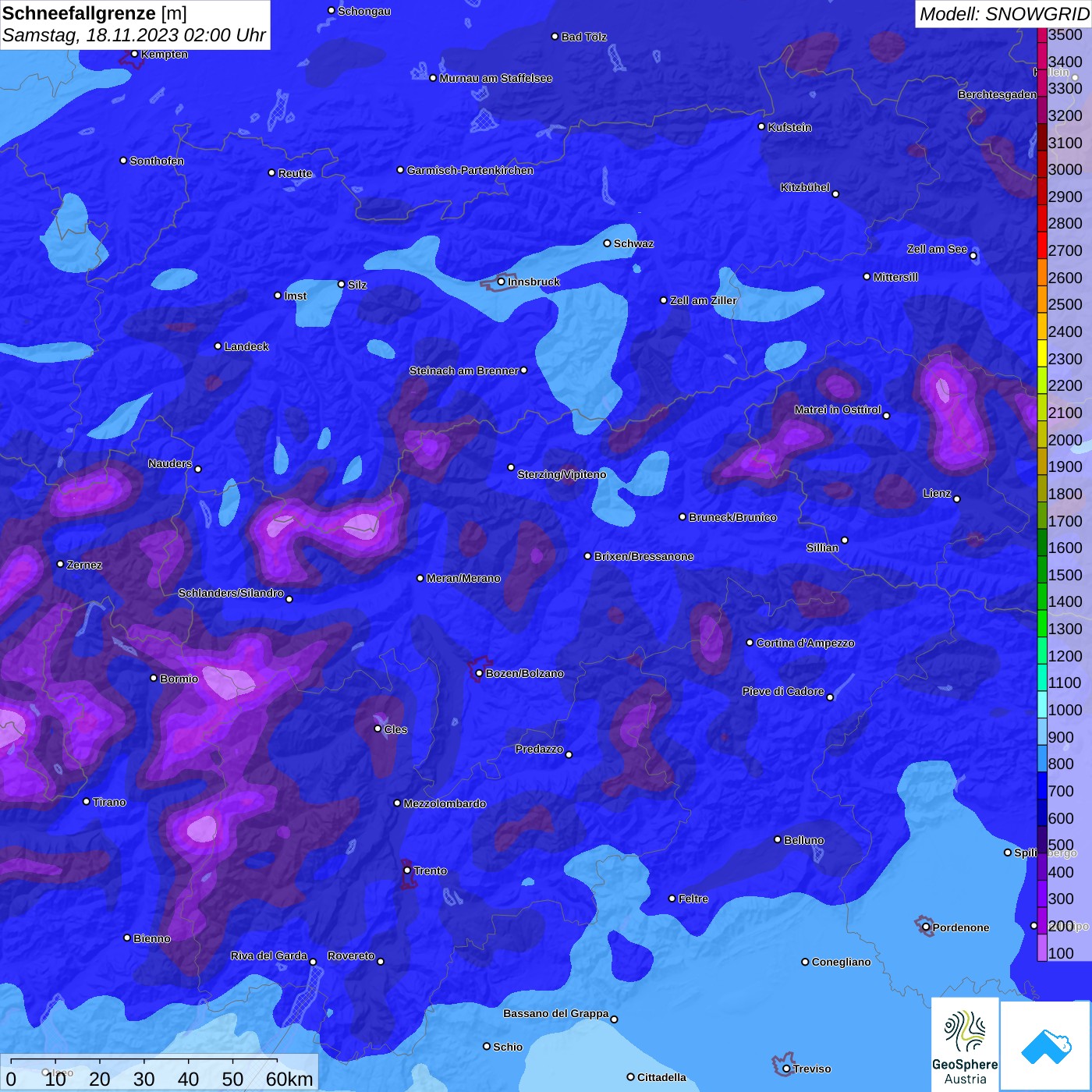Viewport: 1092px width, 1092px height.
Task: Click the Bormio location dot
Action: [x=154, y=678]
